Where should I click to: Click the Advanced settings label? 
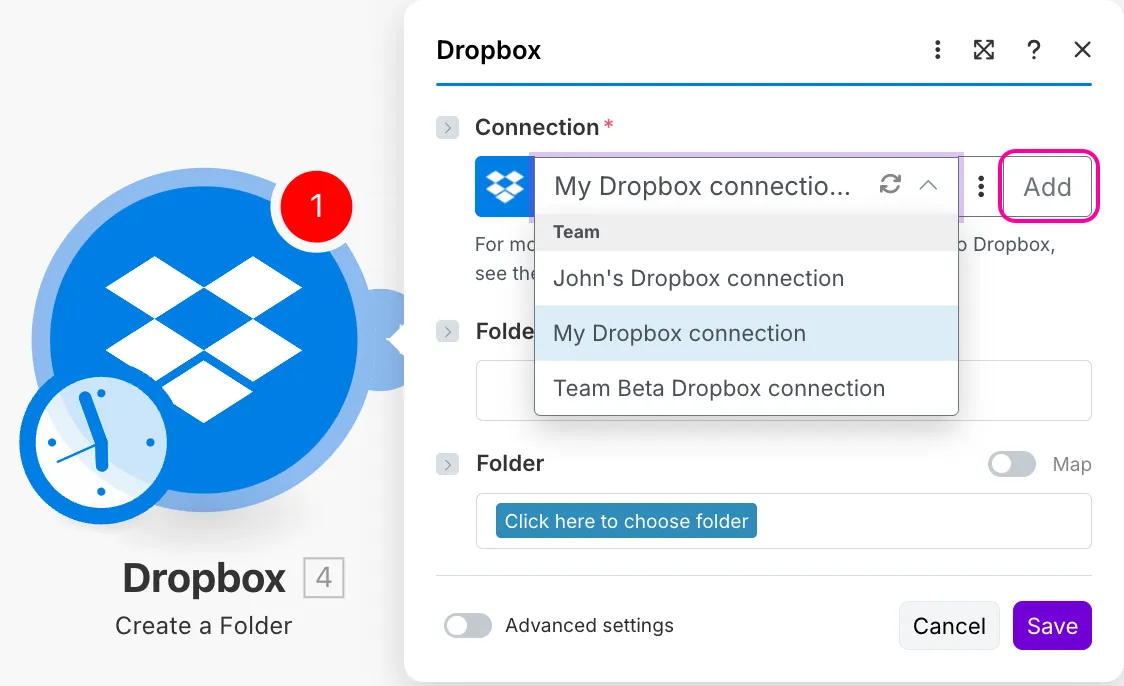pos(589,626)
